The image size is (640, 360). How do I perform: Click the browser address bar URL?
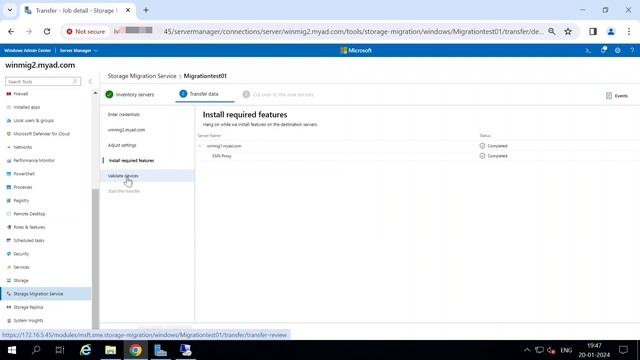click(x=353, y=31)
